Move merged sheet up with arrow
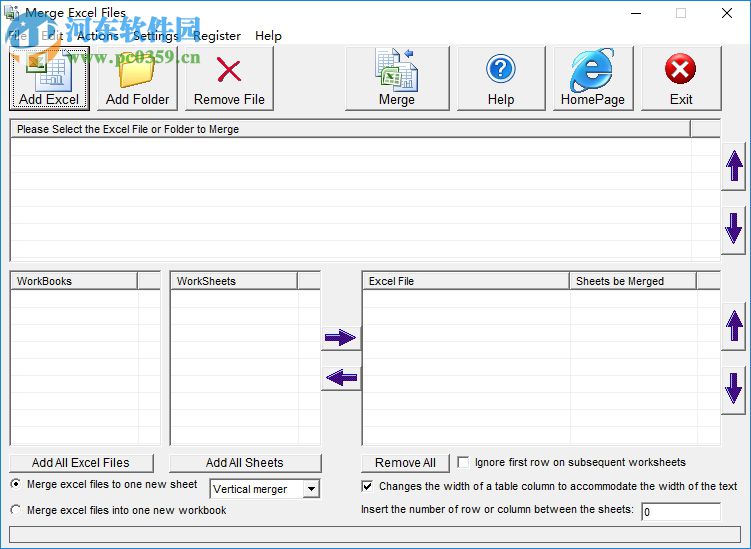751x549 pixels. (x=734, y=326)
